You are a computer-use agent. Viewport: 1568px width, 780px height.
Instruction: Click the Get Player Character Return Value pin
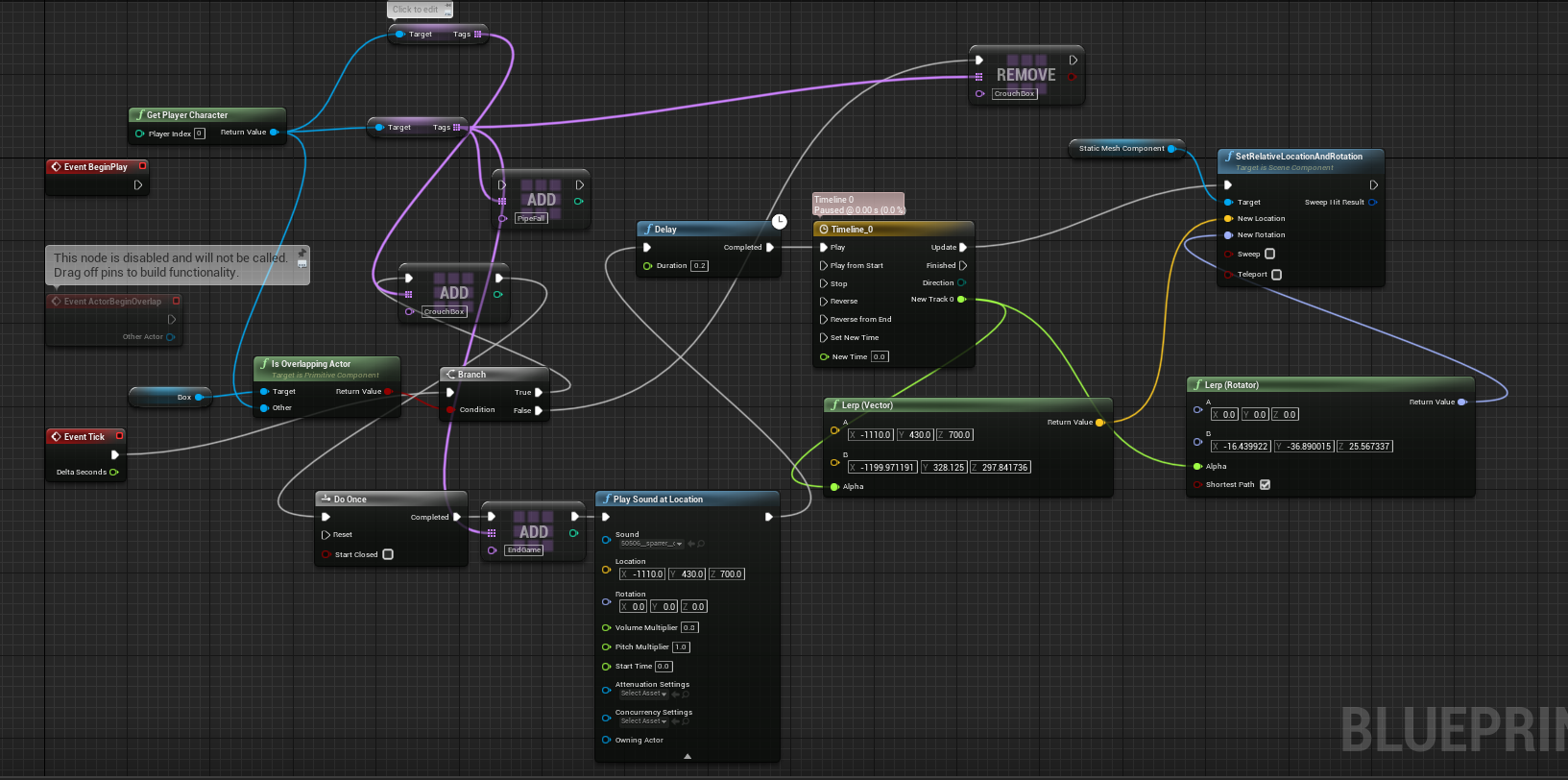pos(274,133)
